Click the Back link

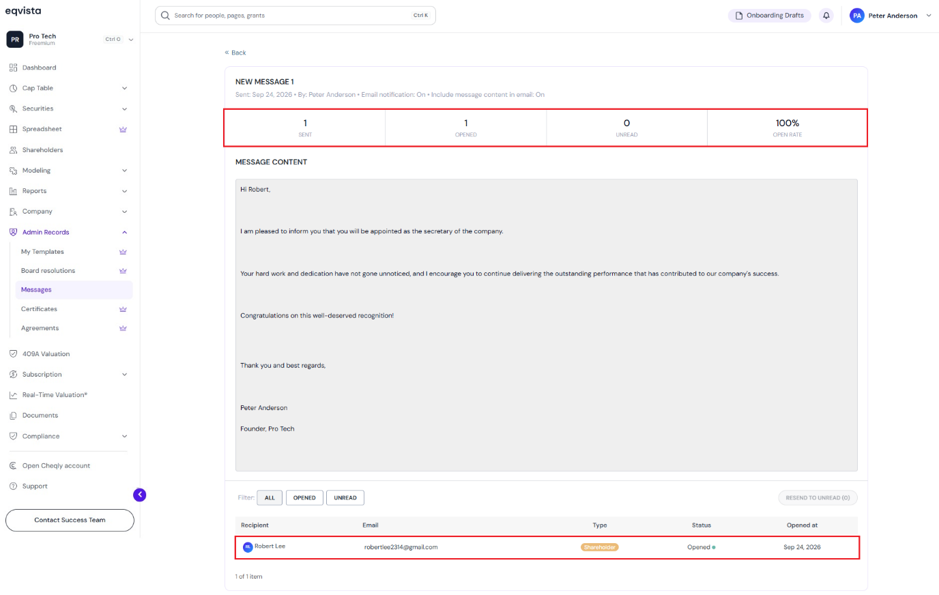235,53
